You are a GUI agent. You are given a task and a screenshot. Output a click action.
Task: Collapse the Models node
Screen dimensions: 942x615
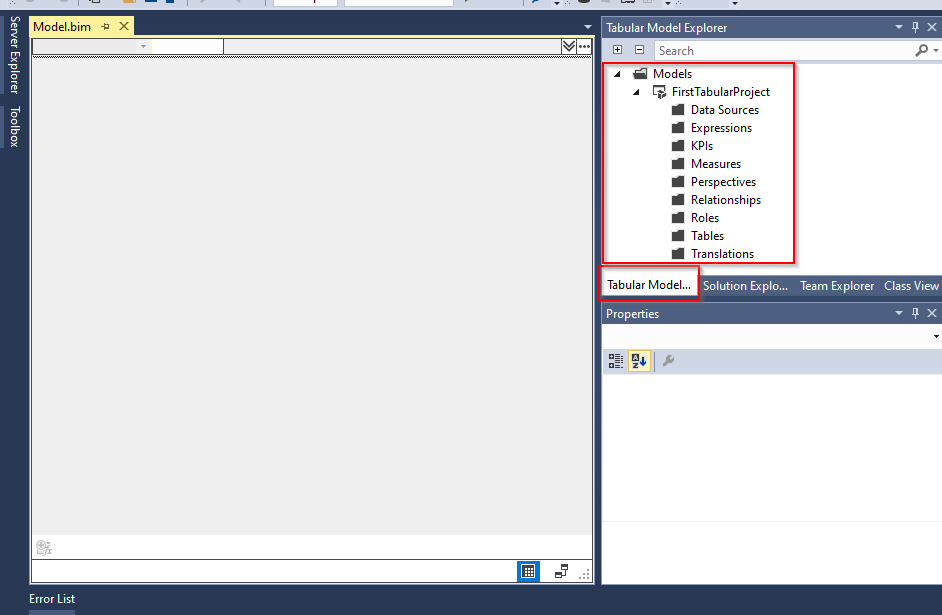pyautogui.click(x=617, y=74)
